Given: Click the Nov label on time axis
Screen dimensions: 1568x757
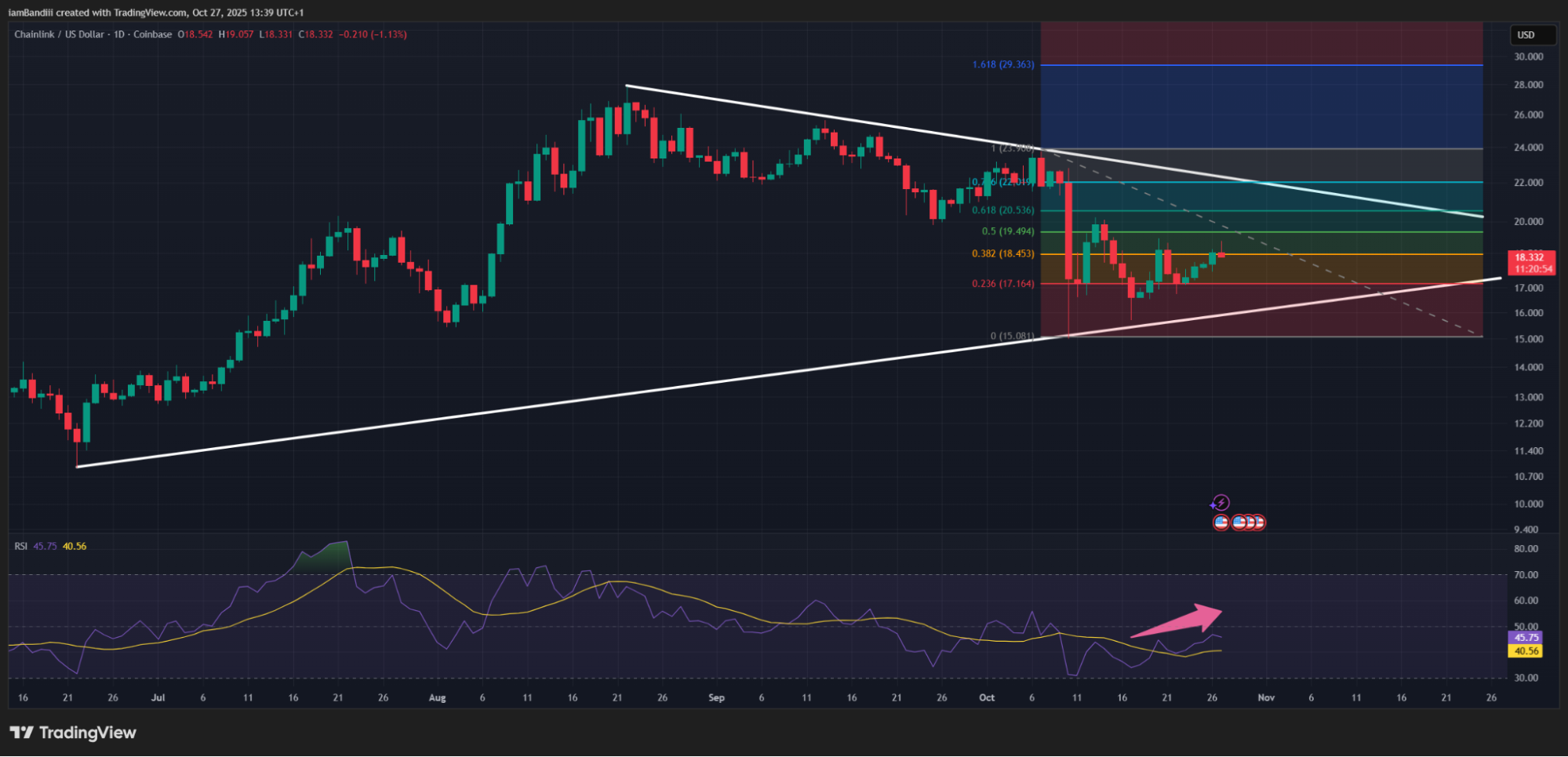Looking at the screenshot, I should click(x=1265, y=697).
